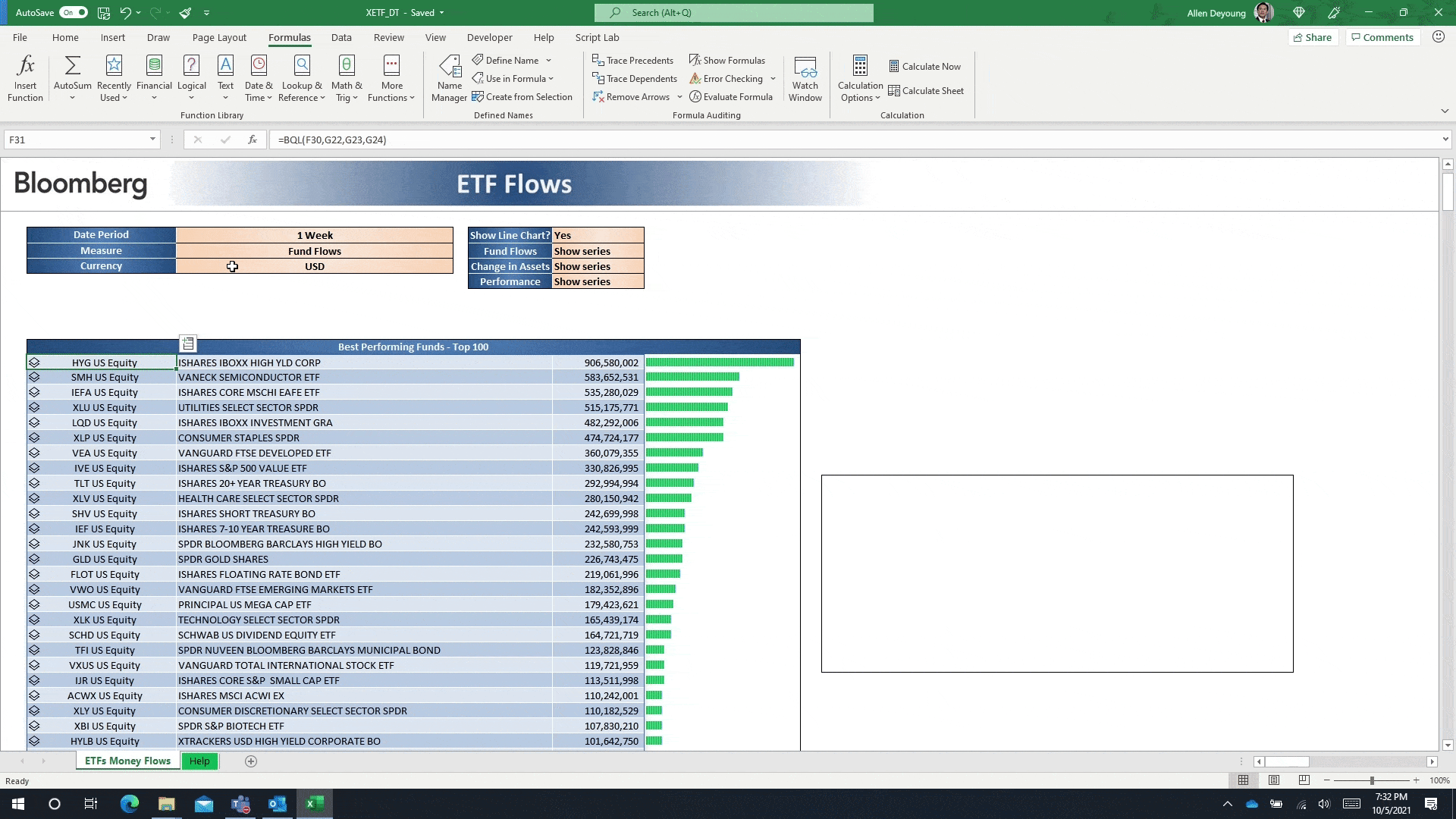Expand the Measure dropdown selector
Image resolution: width=1456 pixels, height=819 pixels.
pos(315,250)
